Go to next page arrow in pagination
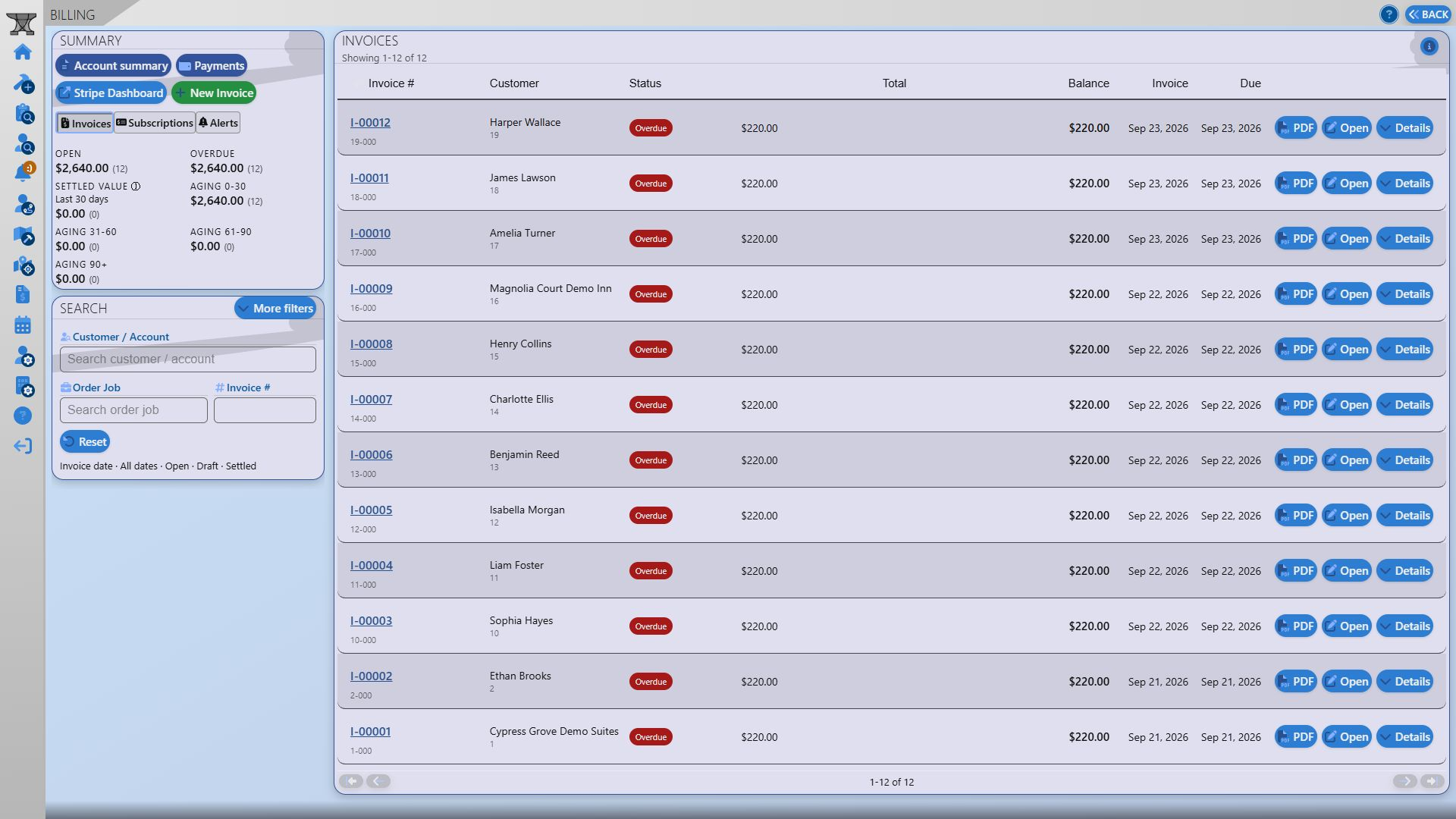Viewport: 1456px width, 819px height. pos(1404,781)
